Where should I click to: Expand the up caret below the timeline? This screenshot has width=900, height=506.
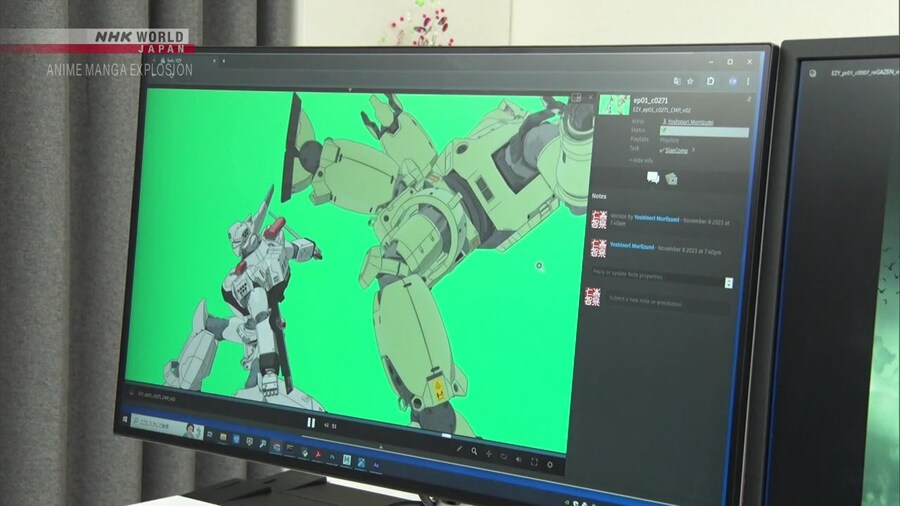(381, 446)
